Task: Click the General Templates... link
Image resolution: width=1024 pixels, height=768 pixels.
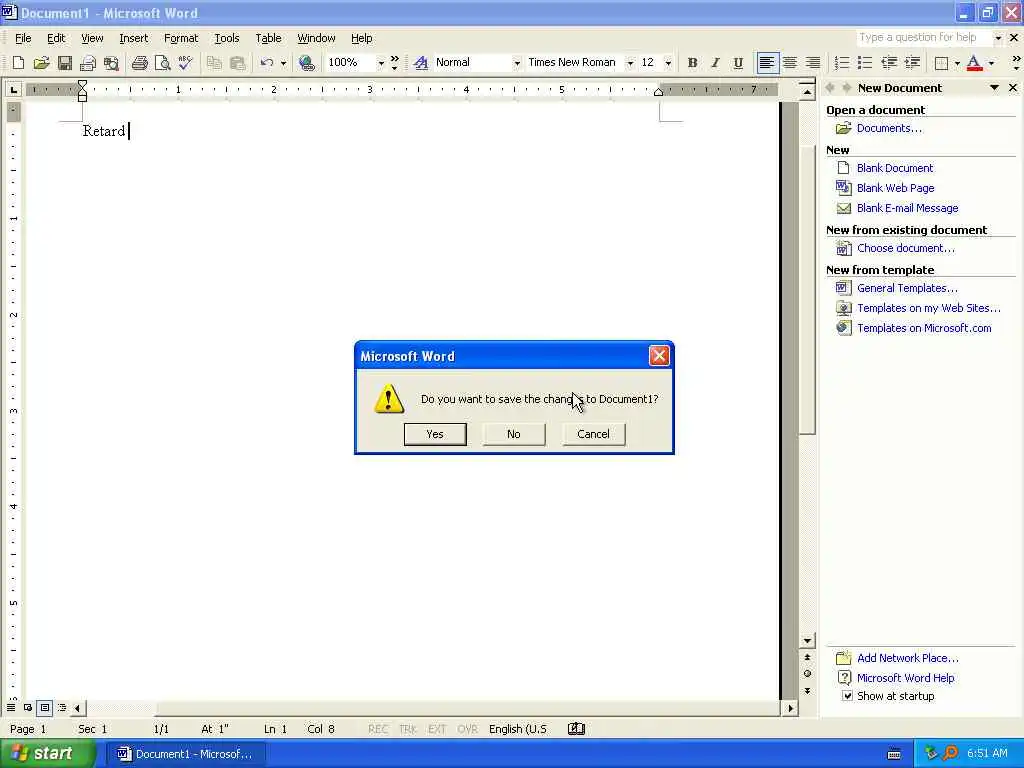Action: [x=907, y=288]
